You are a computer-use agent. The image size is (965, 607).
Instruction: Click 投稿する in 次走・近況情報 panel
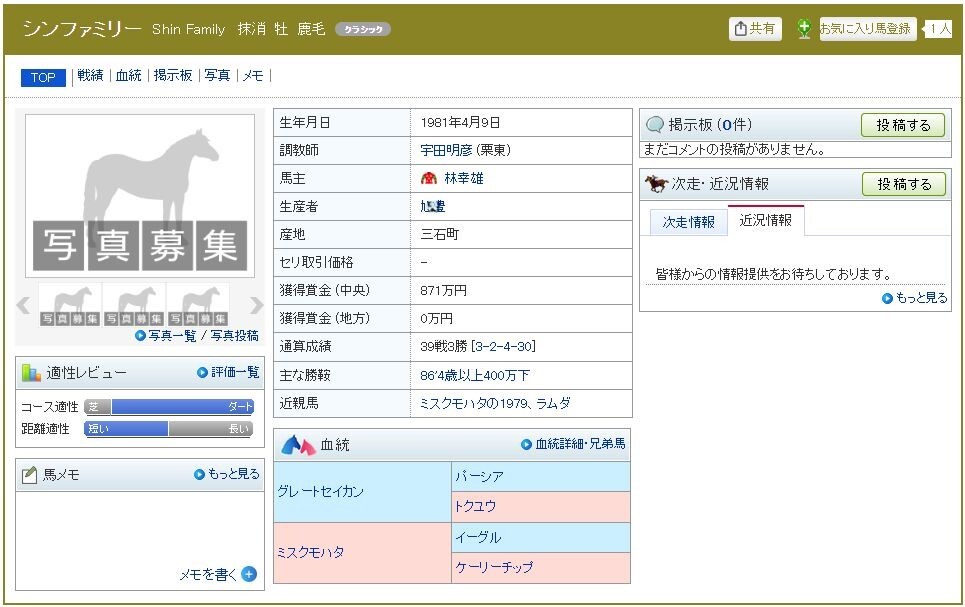pyautogui.click(x=903, y=184)
